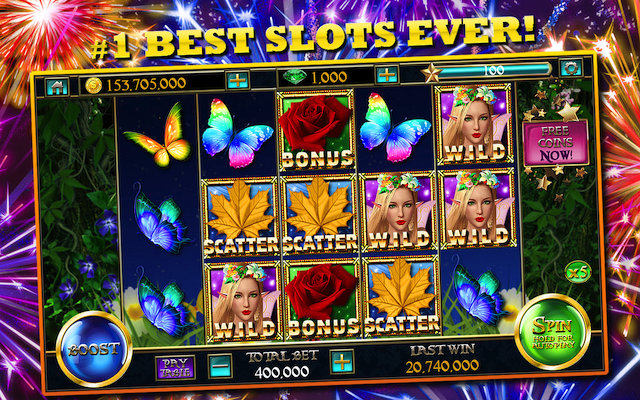
Task: Tap the green emerald gem icon
Action: (295, 77)
